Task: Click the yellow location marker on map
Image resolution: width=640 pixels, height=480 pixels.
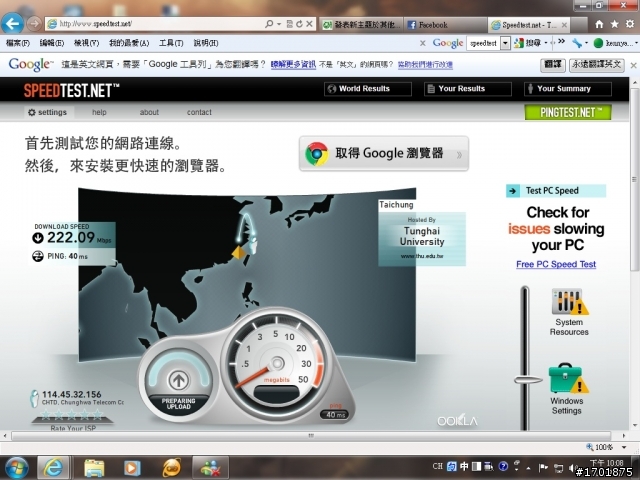Action: [x=238, y=253]
